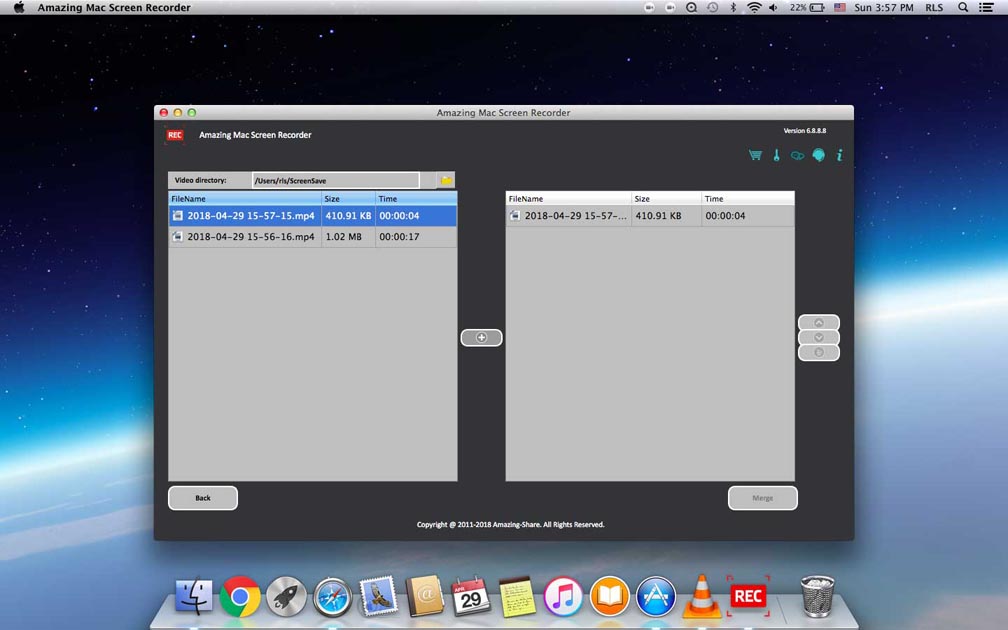Move merge item up with arrow button

(818, 322)
